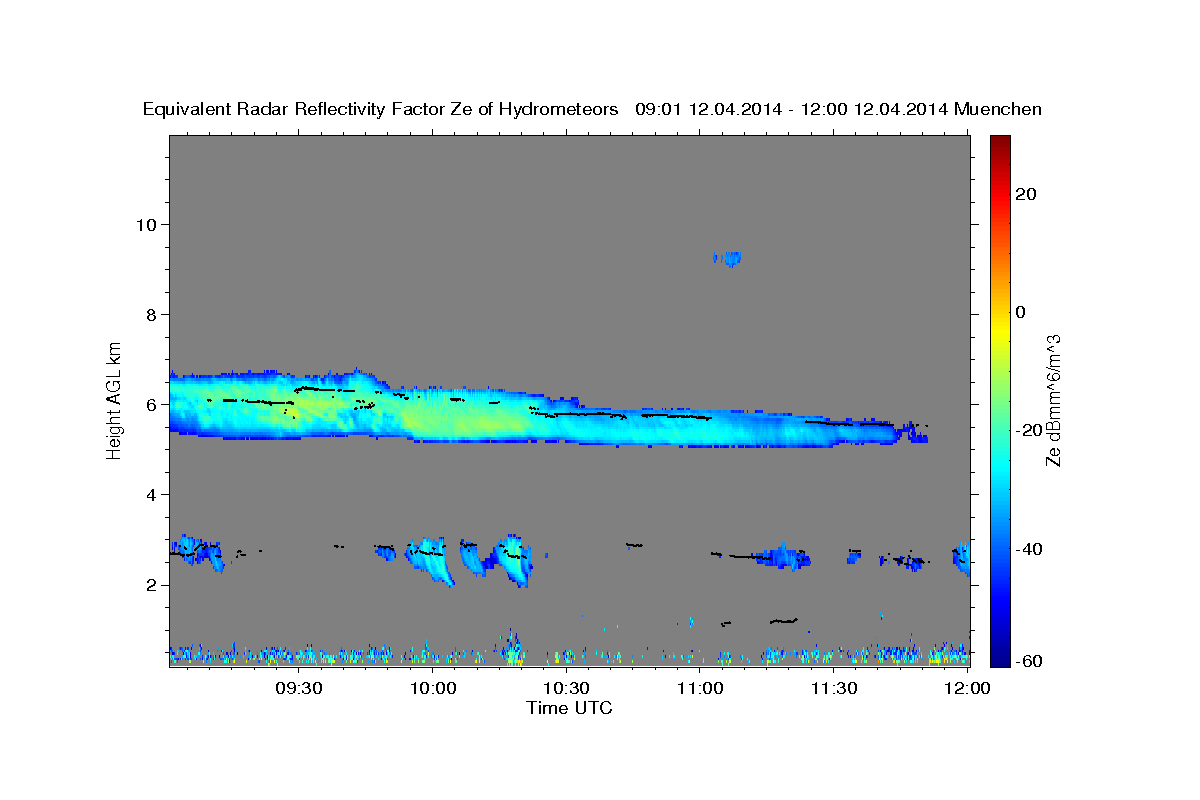Click the height tick label '10'
The height and width of the screenshot is (800, 1200).
(x=145, y=224)
